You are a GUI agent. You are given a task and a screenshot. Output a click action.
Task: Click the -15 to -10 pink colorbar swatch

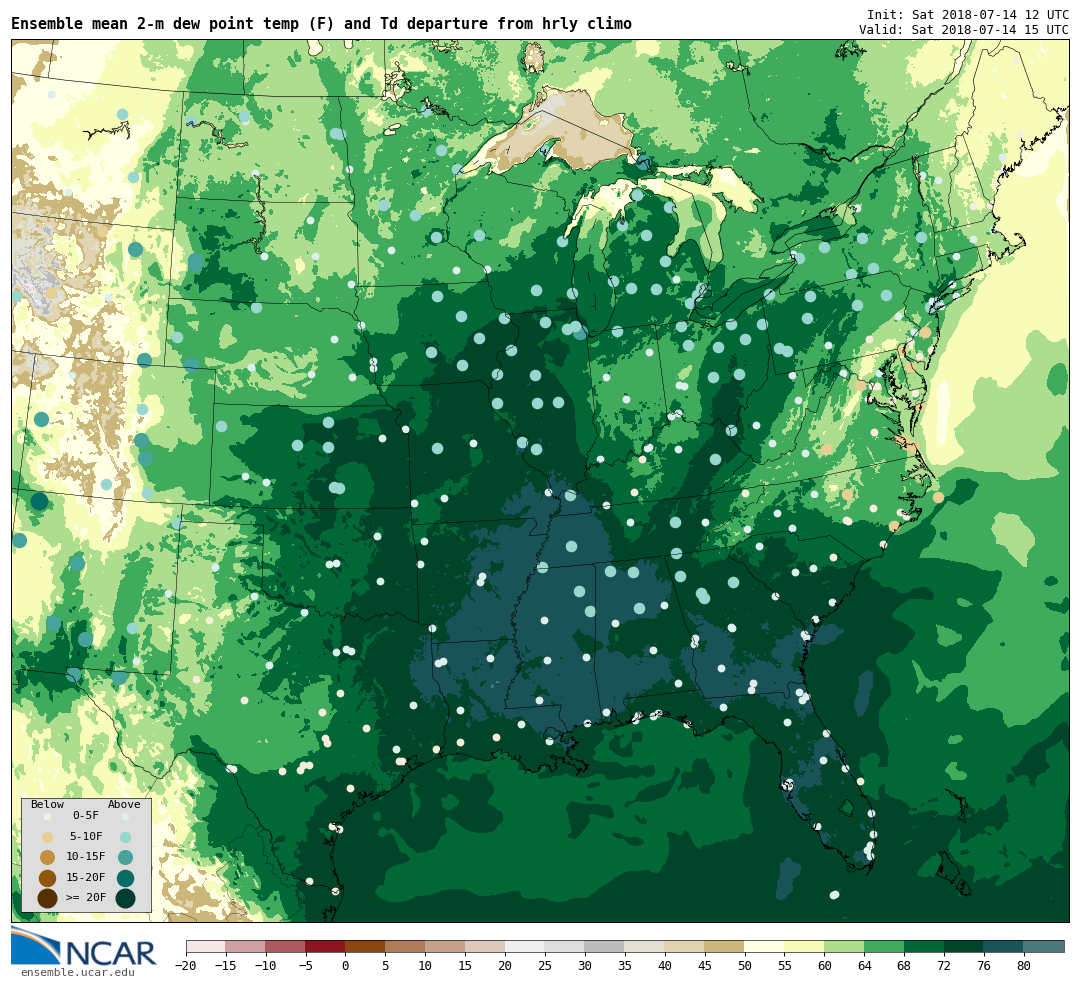point(246,947)
